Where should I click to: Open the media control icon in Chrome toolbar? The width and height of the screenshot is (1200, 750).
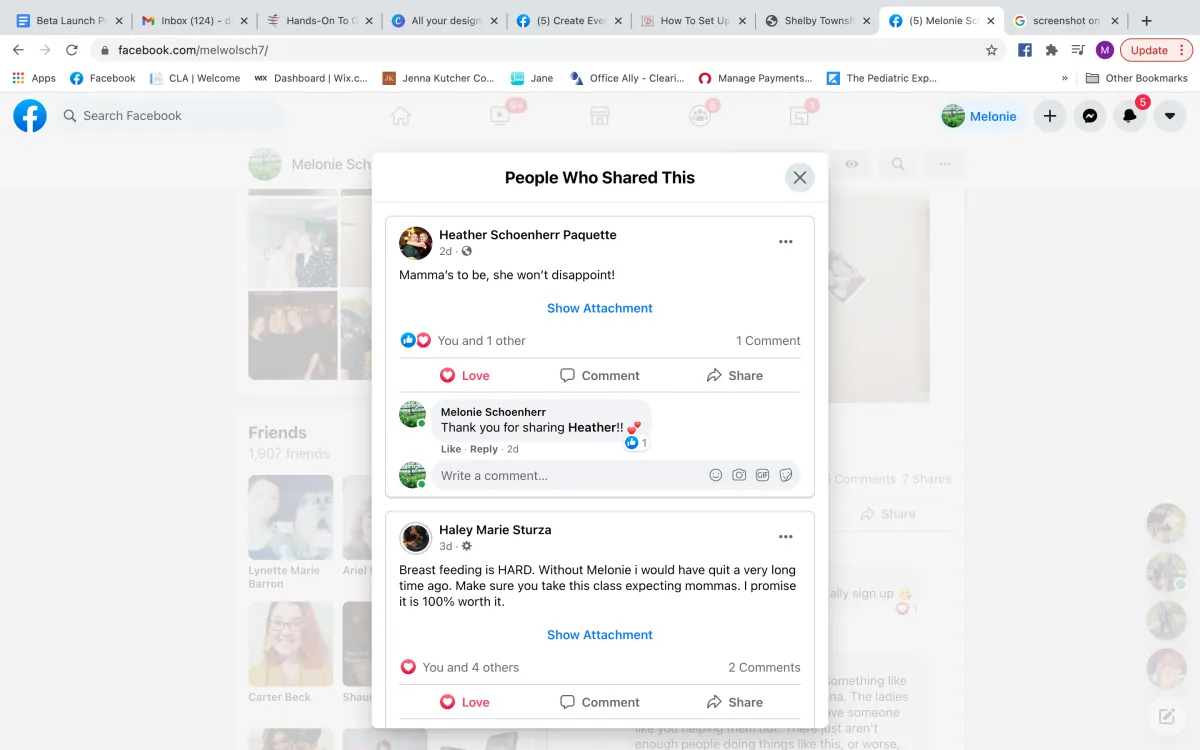tap(1078, 50)
